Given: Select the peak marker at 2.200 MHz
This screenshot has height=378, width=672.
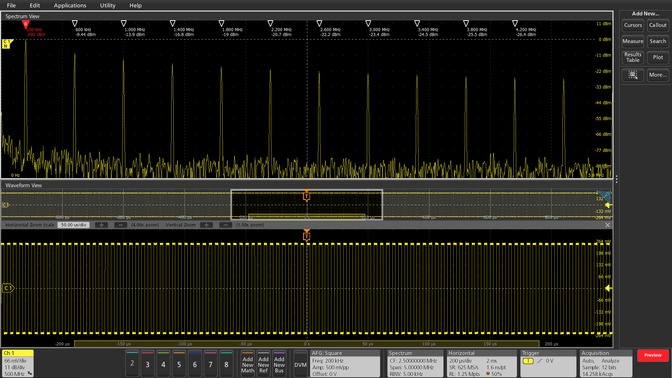Looking at the screenshot, I should (270, 23).
